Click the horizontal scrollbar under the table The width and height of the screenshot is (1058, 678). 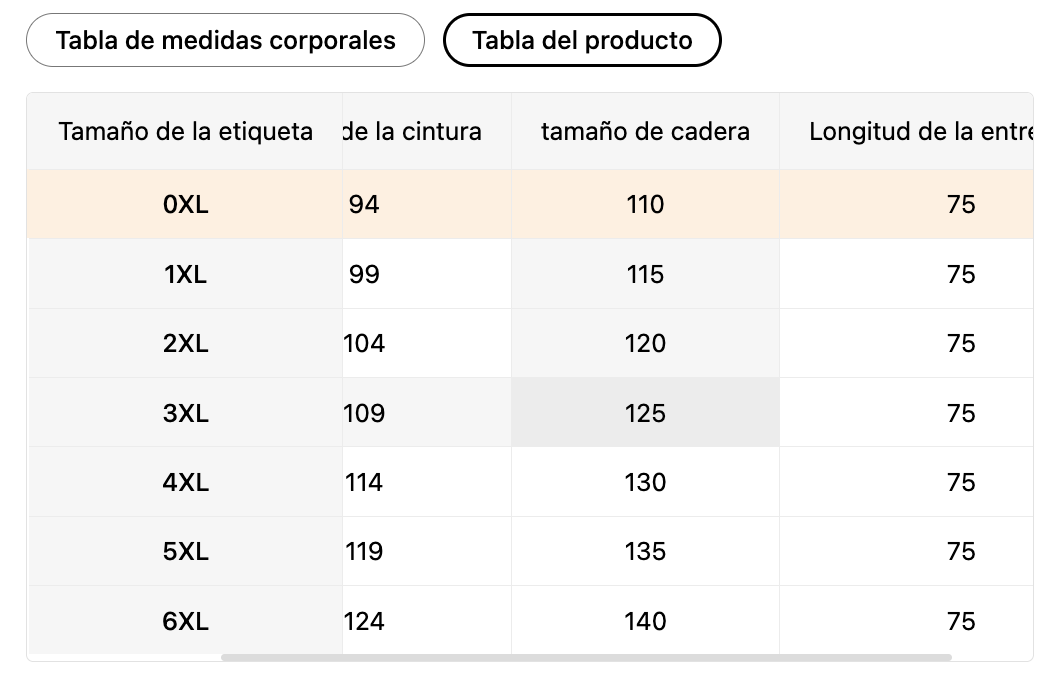click(x=586, y=658)
